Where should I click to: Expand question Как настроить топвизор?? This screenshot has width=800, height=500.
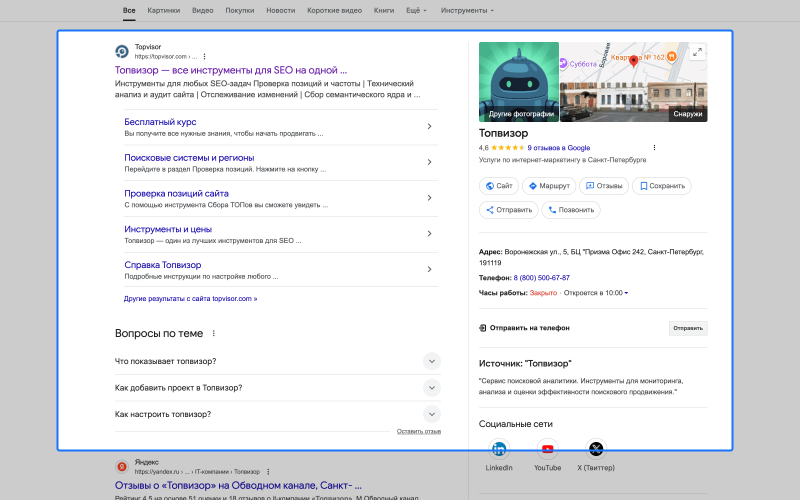click(278, 414)
